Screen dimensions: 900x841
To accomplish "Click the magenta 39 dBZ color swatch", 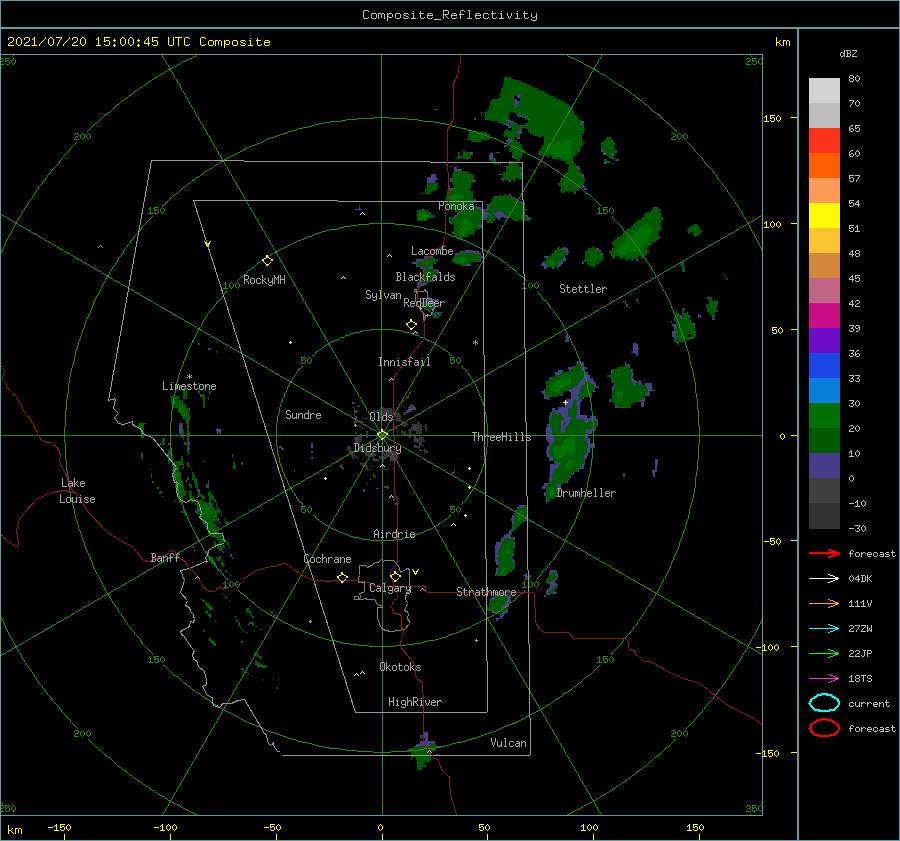I will [824, 316].
